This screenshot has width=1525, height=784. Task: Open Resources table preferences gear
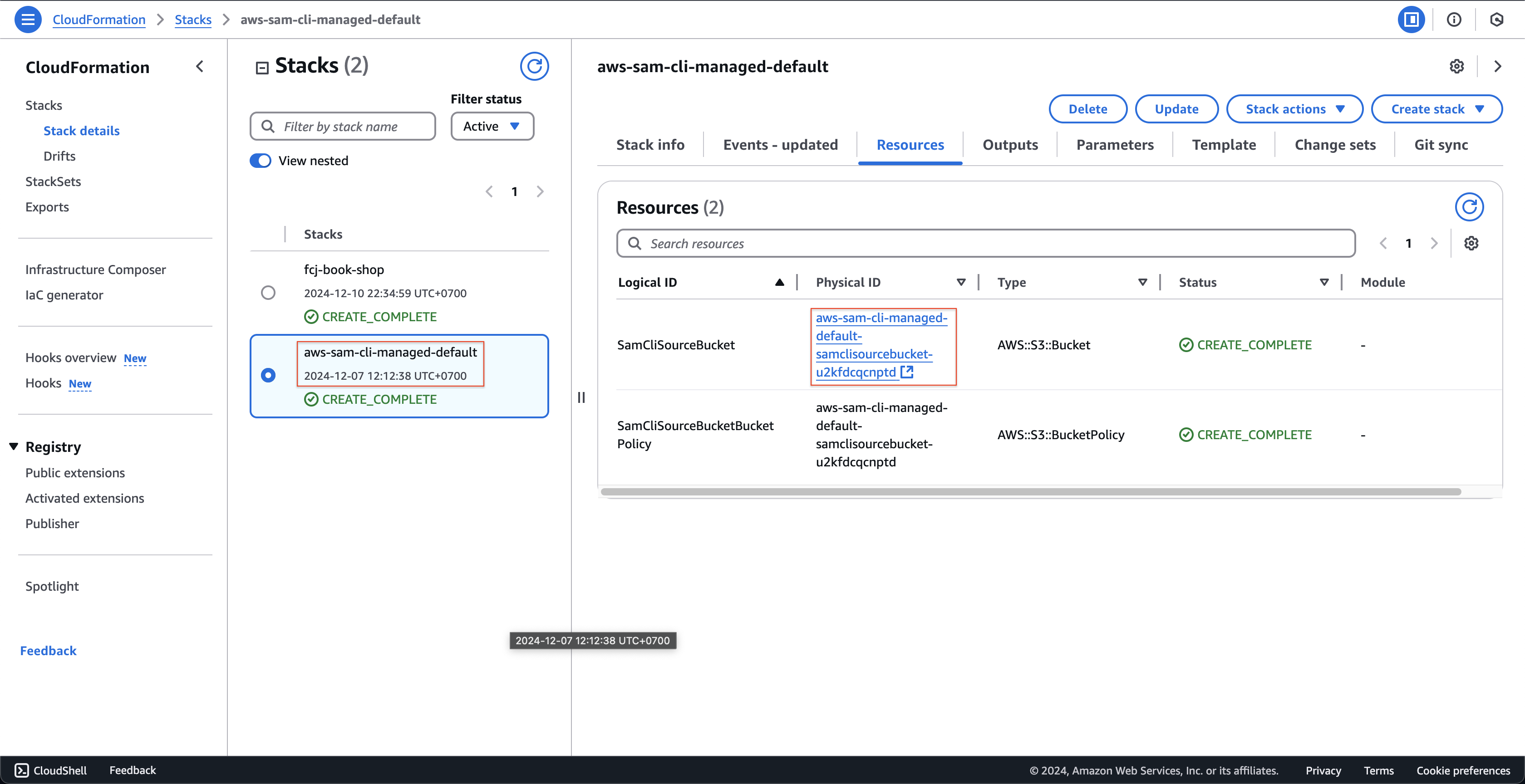pyautogui.click(x=1471, y=243)
